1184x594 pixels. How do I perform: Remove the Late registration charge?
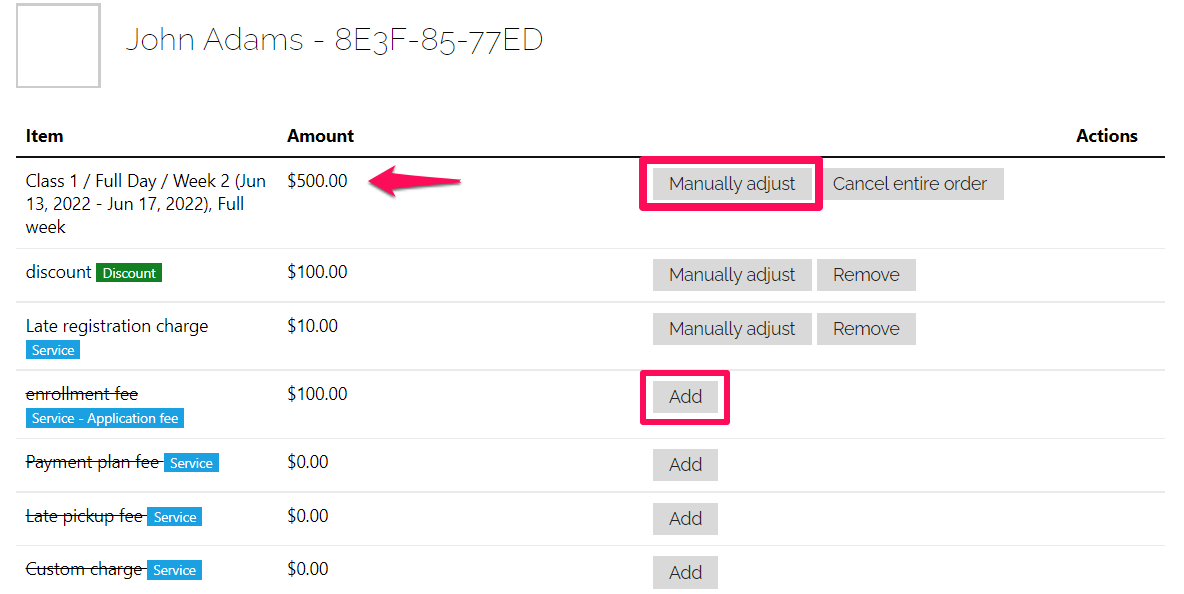click(866, 329)
